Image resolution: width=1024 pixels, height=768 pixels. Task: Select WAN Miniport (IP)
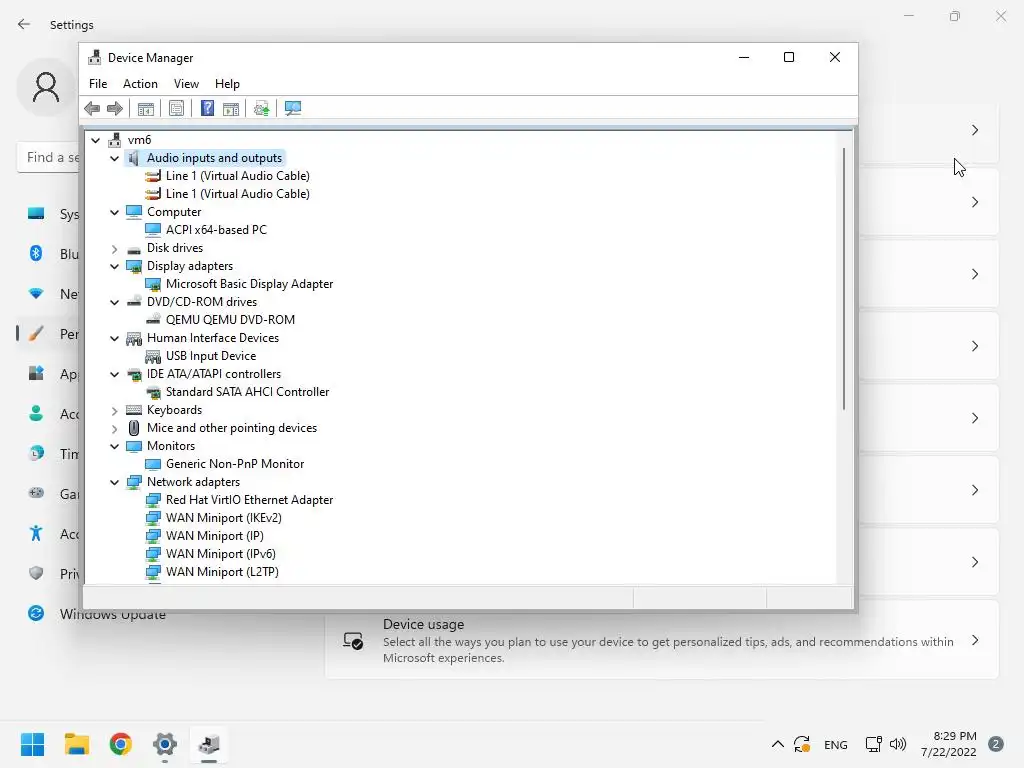(x=215, y=536)
